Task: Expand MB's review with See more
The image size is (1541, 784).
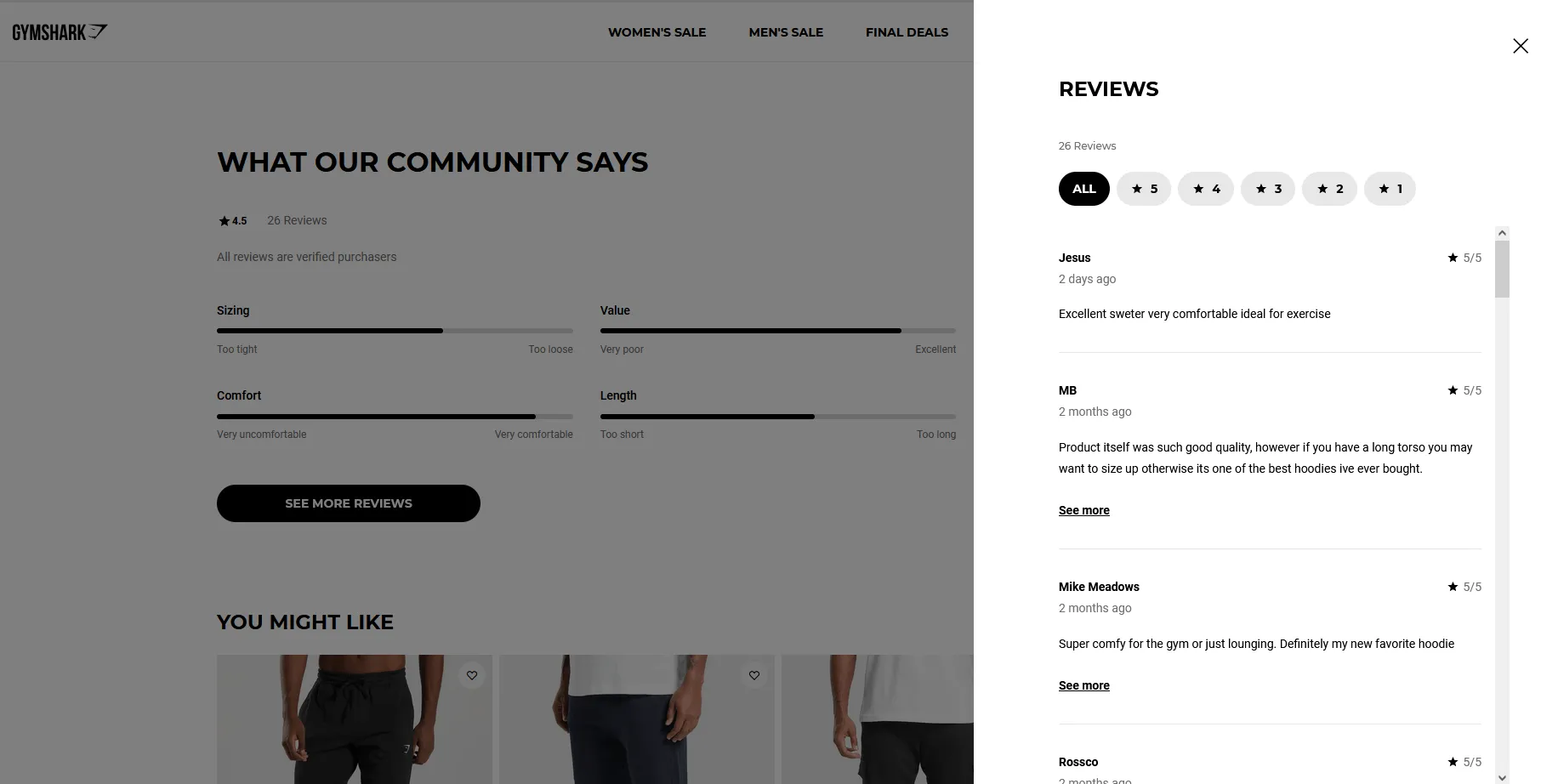Action: (1083, 509)
